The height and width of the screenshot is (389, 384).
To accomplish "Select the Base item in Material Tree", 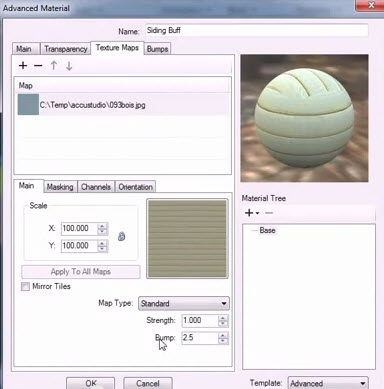I will point(267,230).
